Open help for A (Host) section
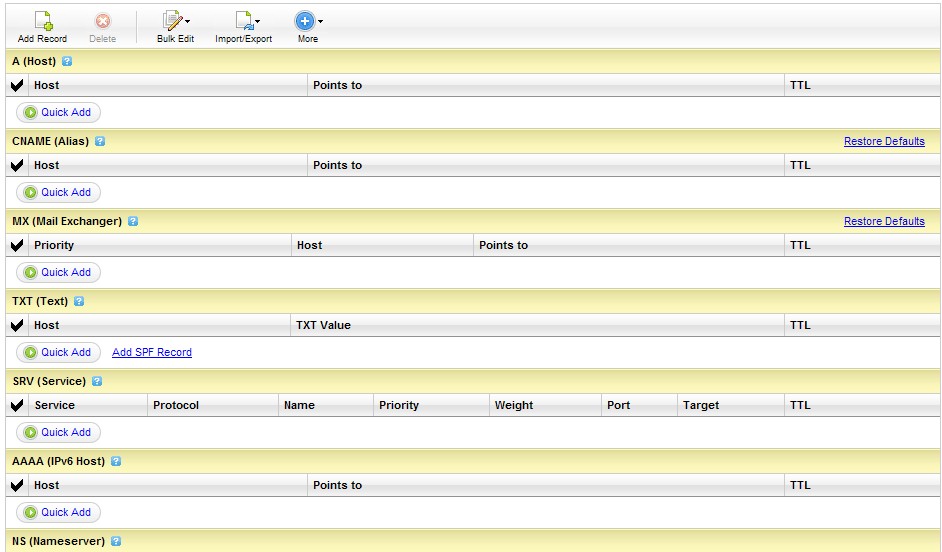 tap(67, 61)
